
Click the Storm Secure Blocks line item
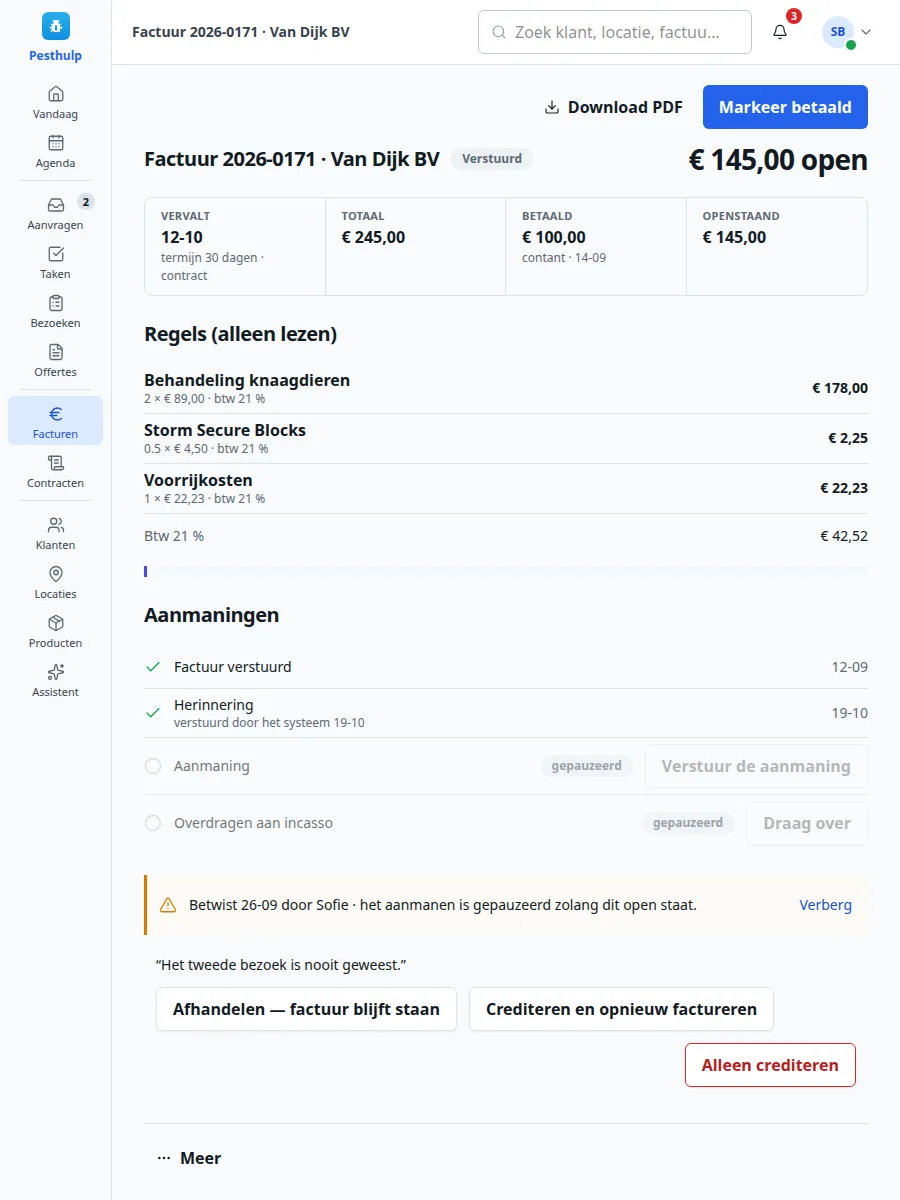point(506,438)
